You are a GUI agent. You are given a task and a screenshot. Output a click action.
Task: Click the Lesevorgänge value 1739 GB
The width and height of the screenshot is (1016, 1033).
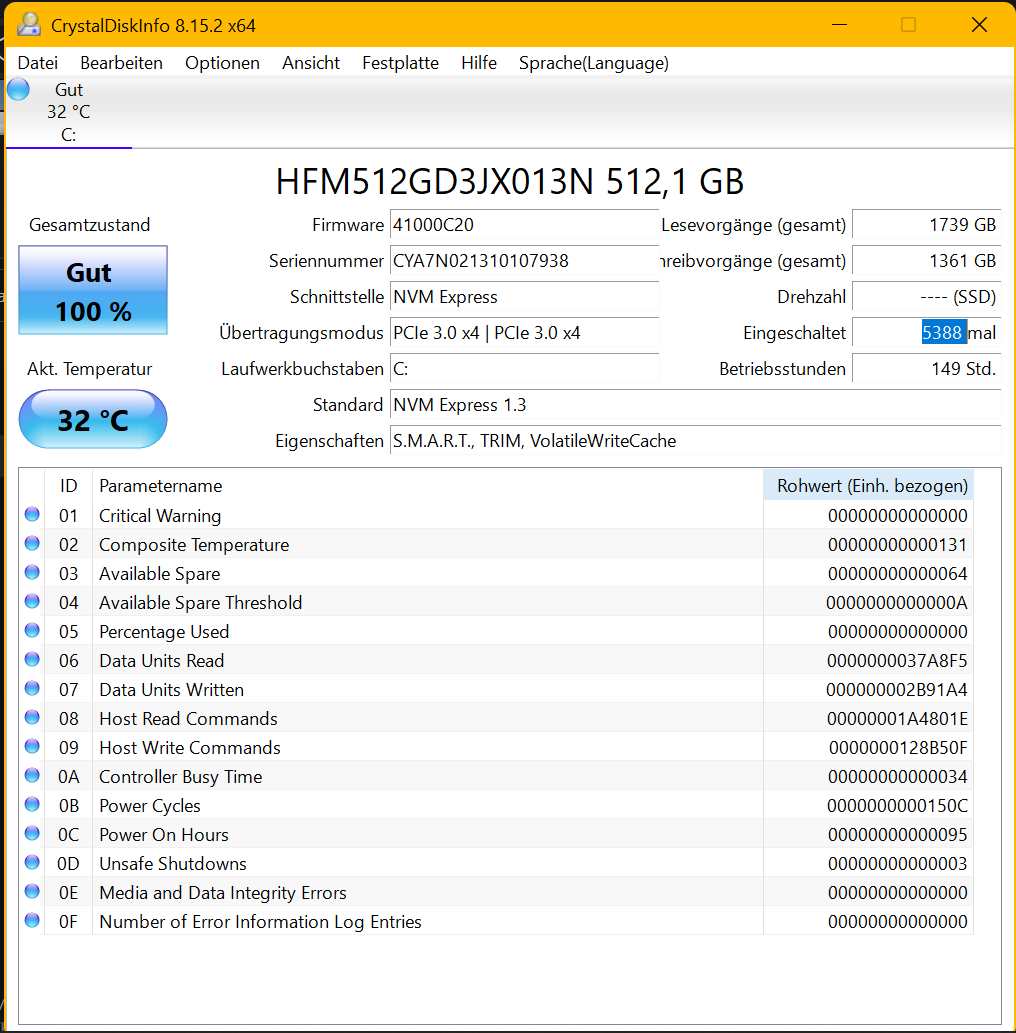coord(926,225)
